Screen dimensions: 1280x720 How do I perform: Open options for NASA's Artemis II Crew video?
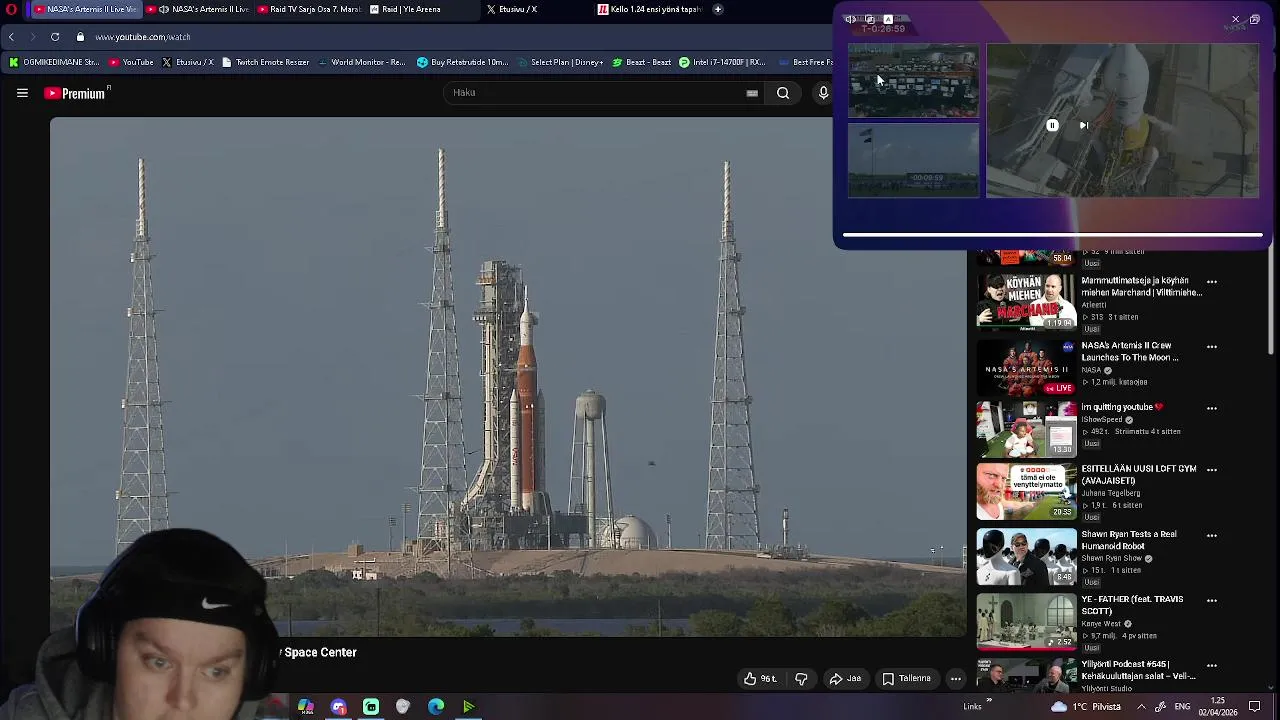pos(1212,347)
